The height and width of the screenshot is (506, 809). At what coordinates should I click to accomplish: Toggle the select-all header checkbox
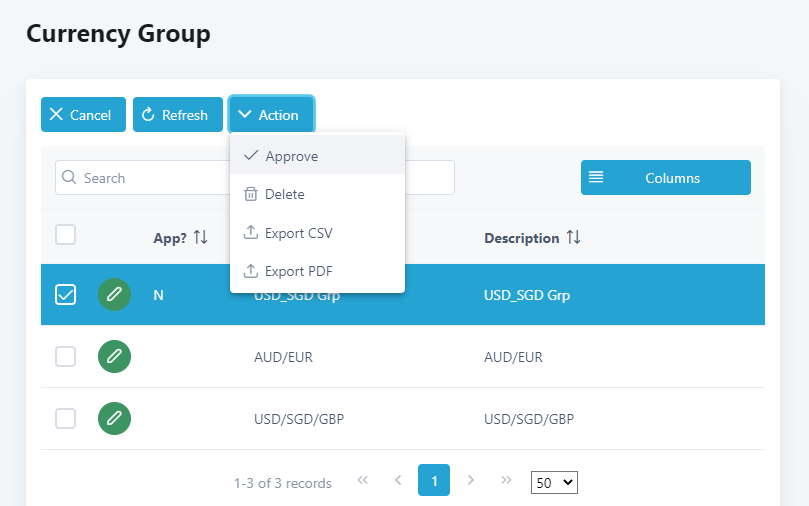tap(66, 235)
